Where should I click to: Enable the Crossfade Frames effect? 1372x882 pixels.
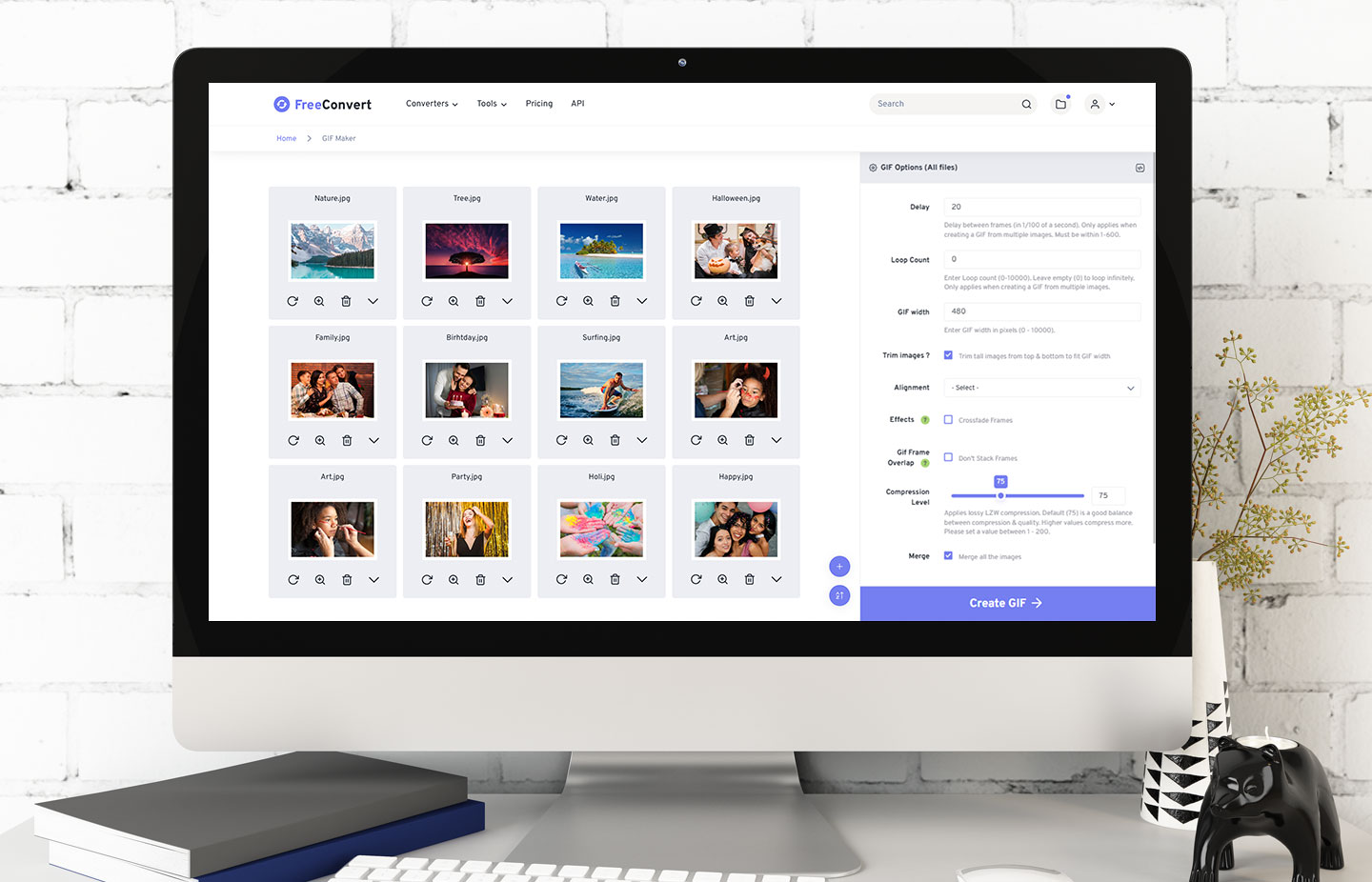point(948,419)
